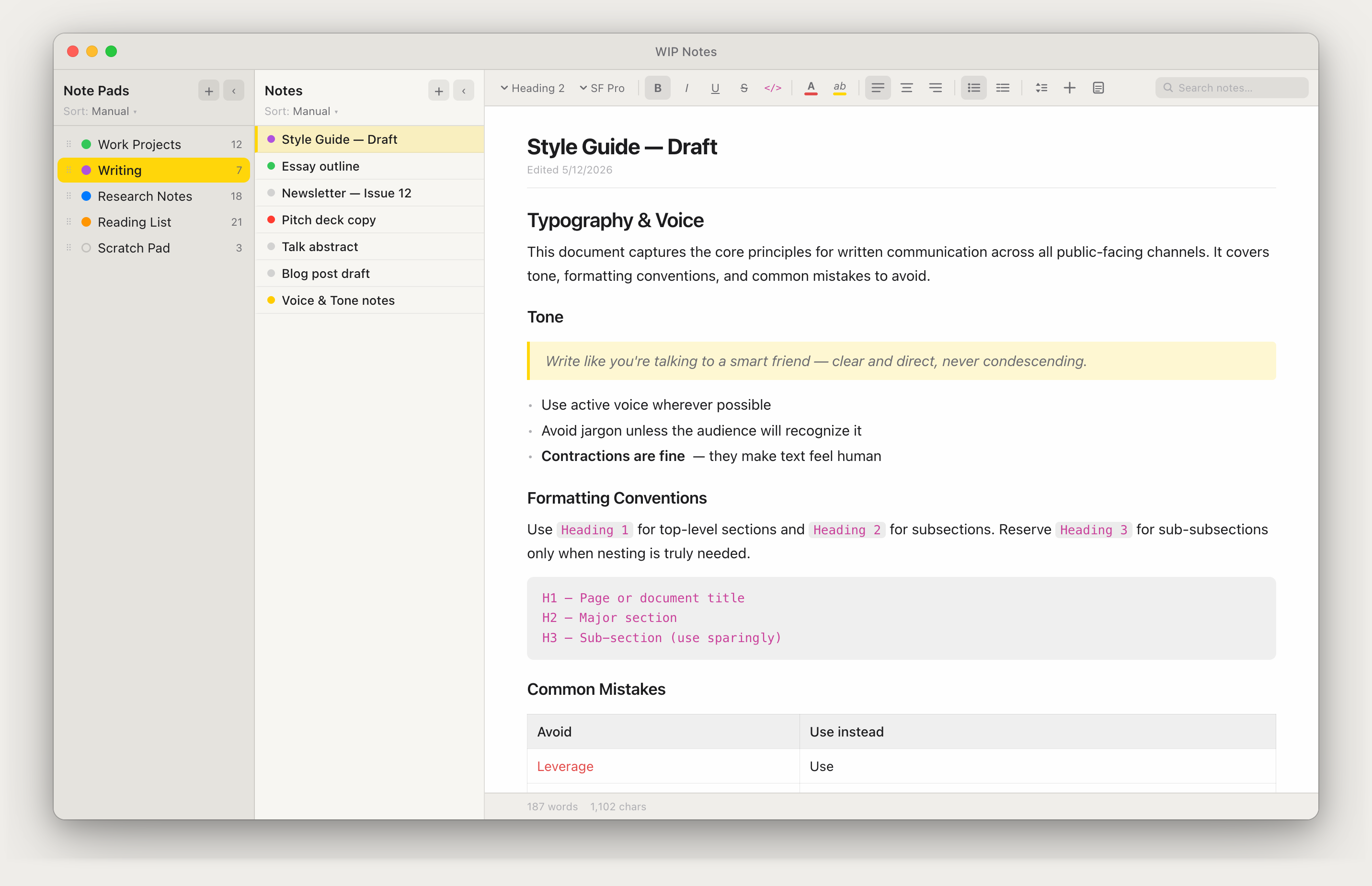Image resolution: width=1372 pixels, height=886 pixels.
Task: Click the insert plus icon in toolbar
Action: 1070,88
